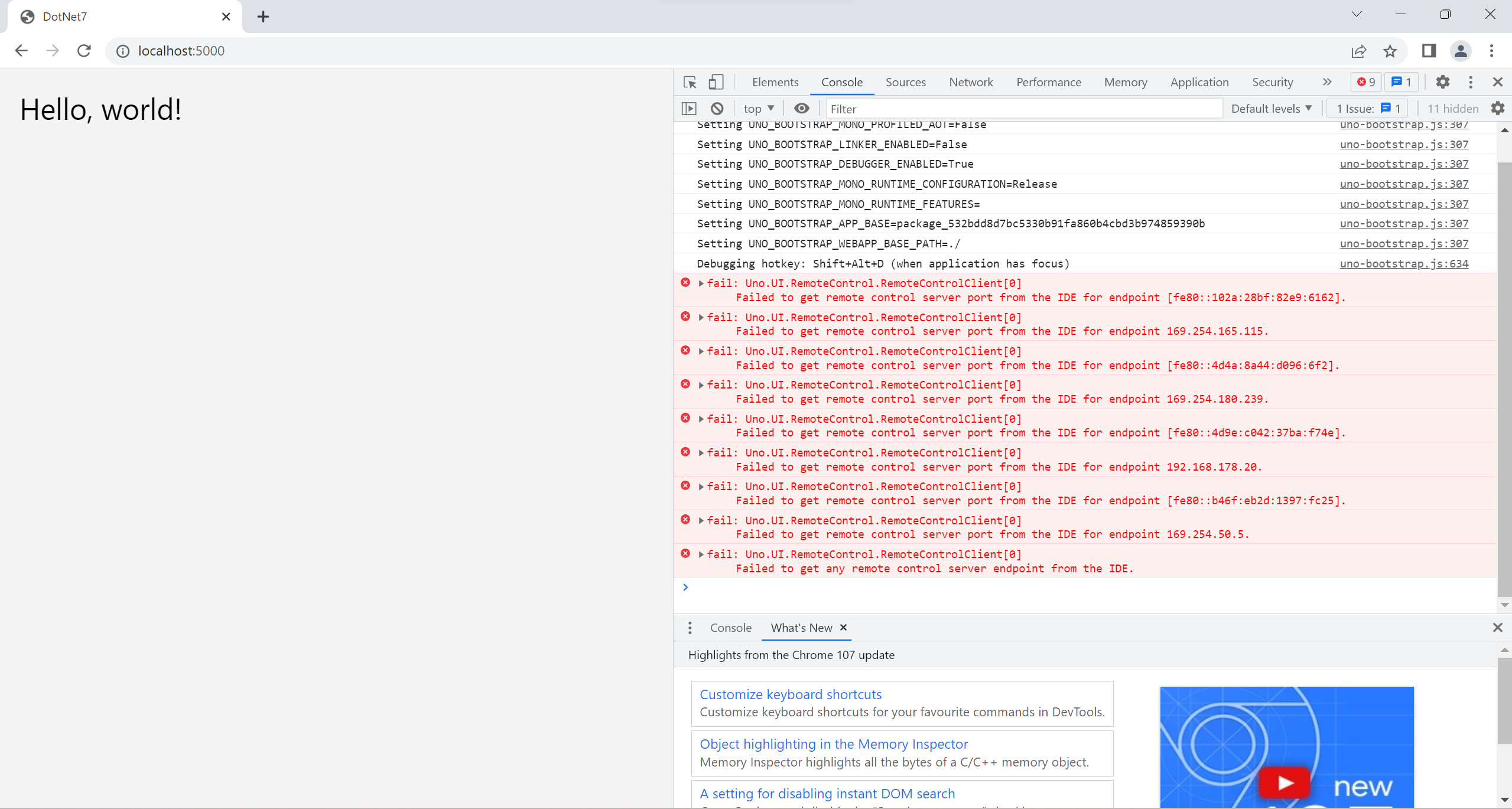The height and width of the screenshot is (809, 1512).
Task: Expand the first RemoteControlClient fail message
Action: pyautogui.click(x=701, y=283)
